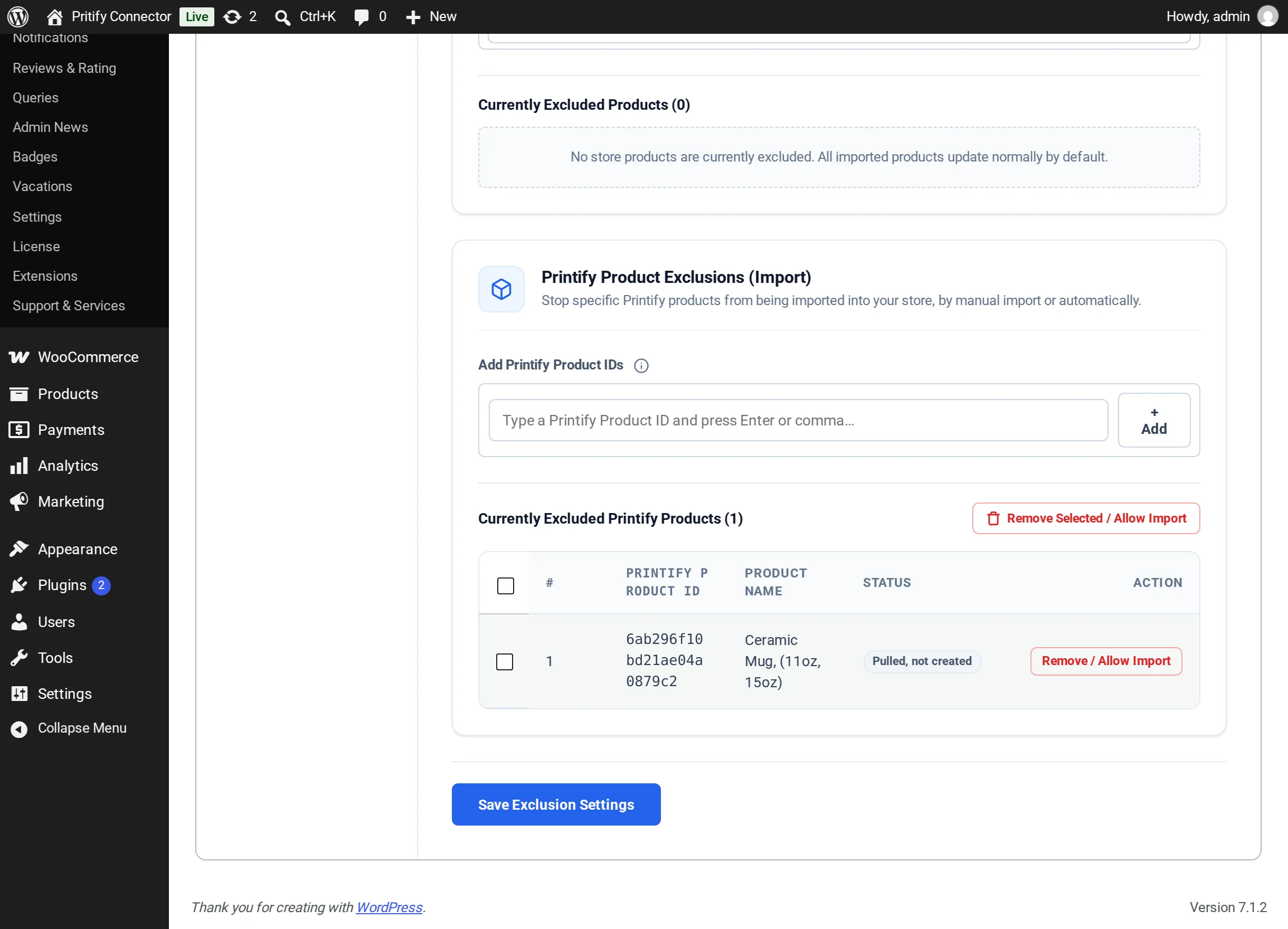Click the Plugins update badge showing 2

pos(101,585)
